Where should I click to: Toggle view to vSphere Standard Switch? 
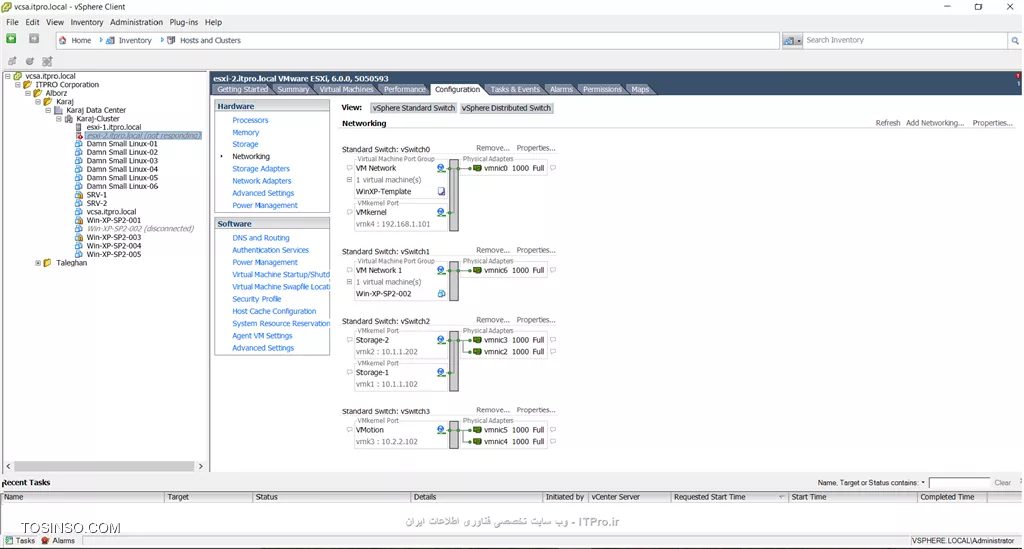pos(413,108)
